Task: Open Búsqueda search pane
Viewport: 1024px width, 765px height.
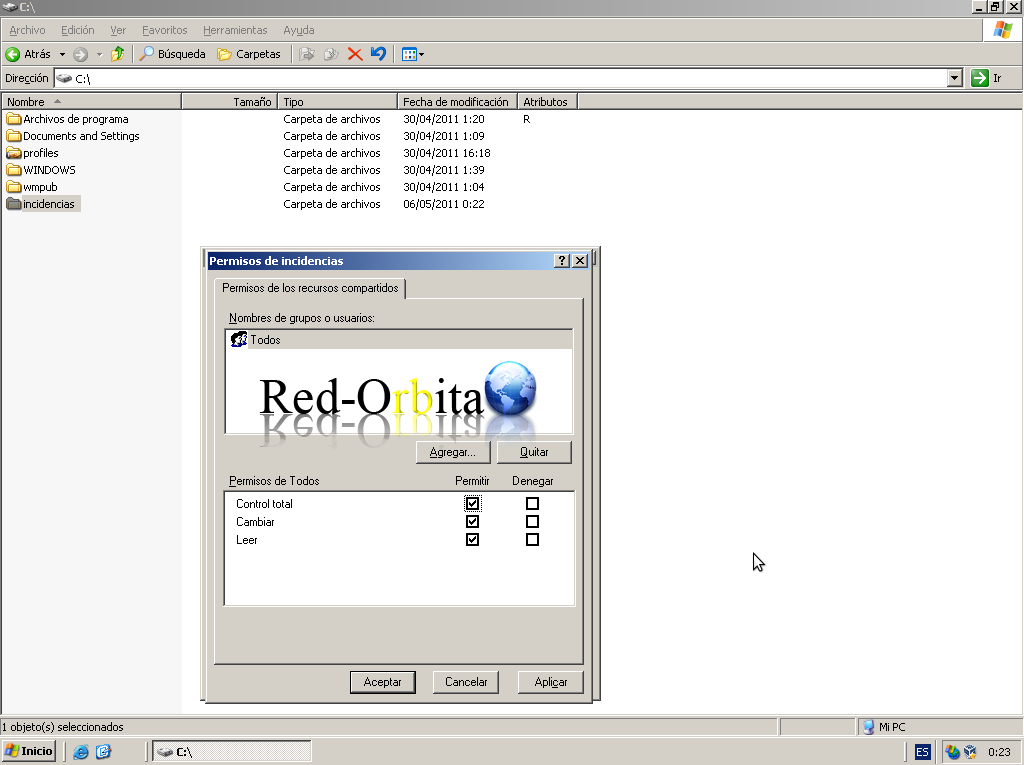Action: point(173,54)
